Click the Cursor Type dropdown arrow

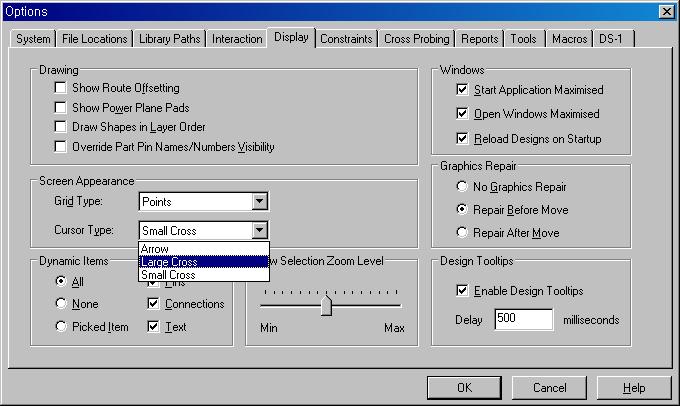(259, 230)
